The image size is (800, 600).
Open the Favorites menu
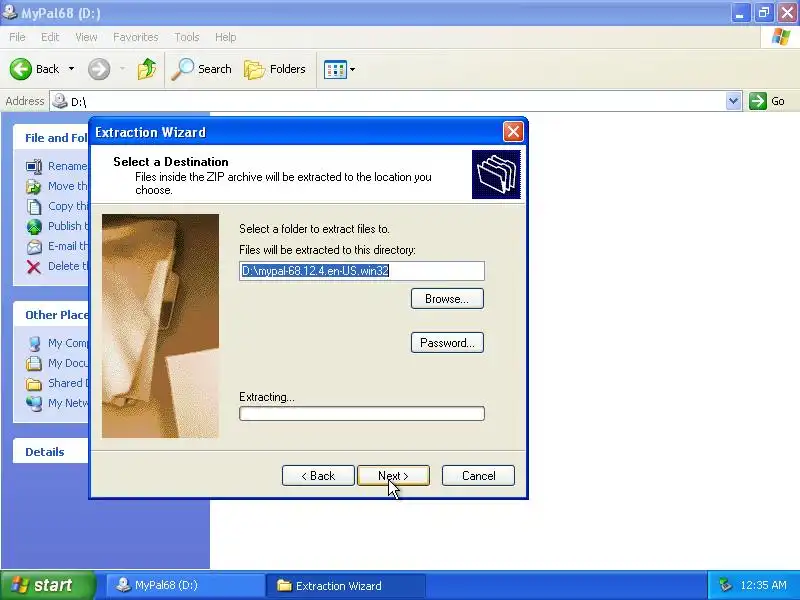coord(136,37)
